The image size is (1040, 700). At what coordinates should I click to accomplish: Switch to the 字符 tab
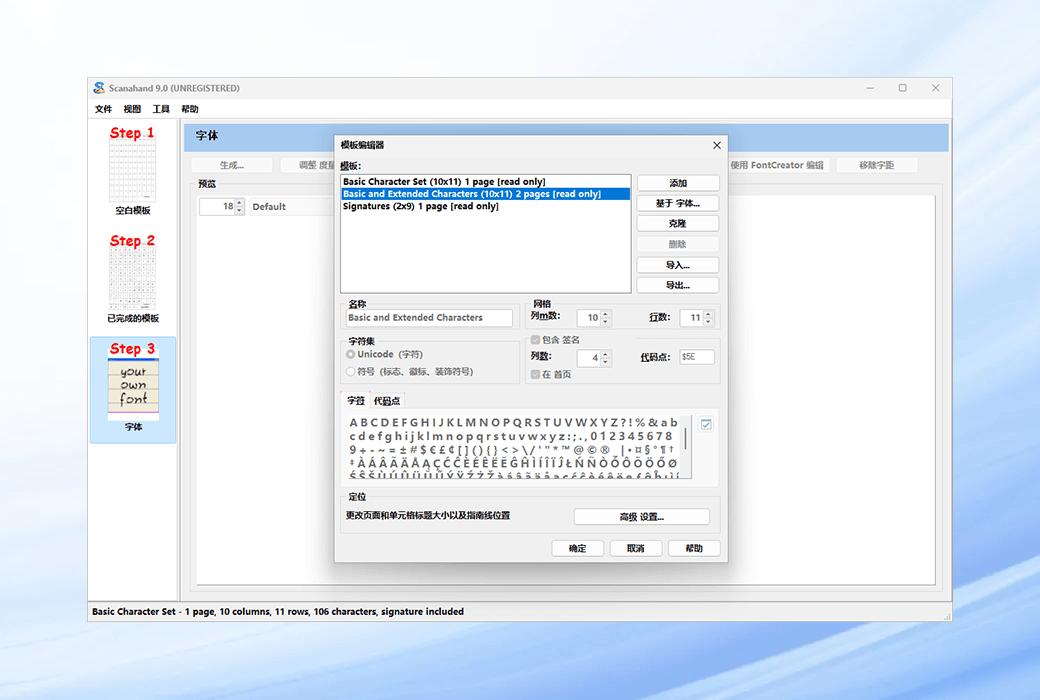click(356, 401)
